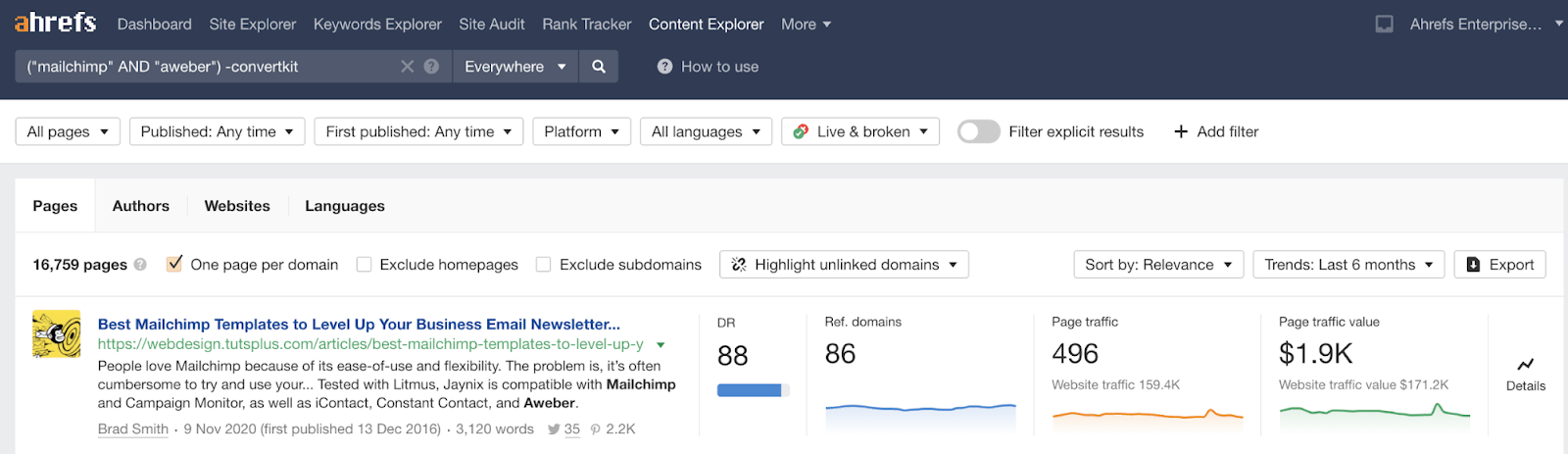The image size is (1568, 454).
Task: Click the monitor icon beside Ahrefs Enterprise
Action: click(x=1384, y=25)
